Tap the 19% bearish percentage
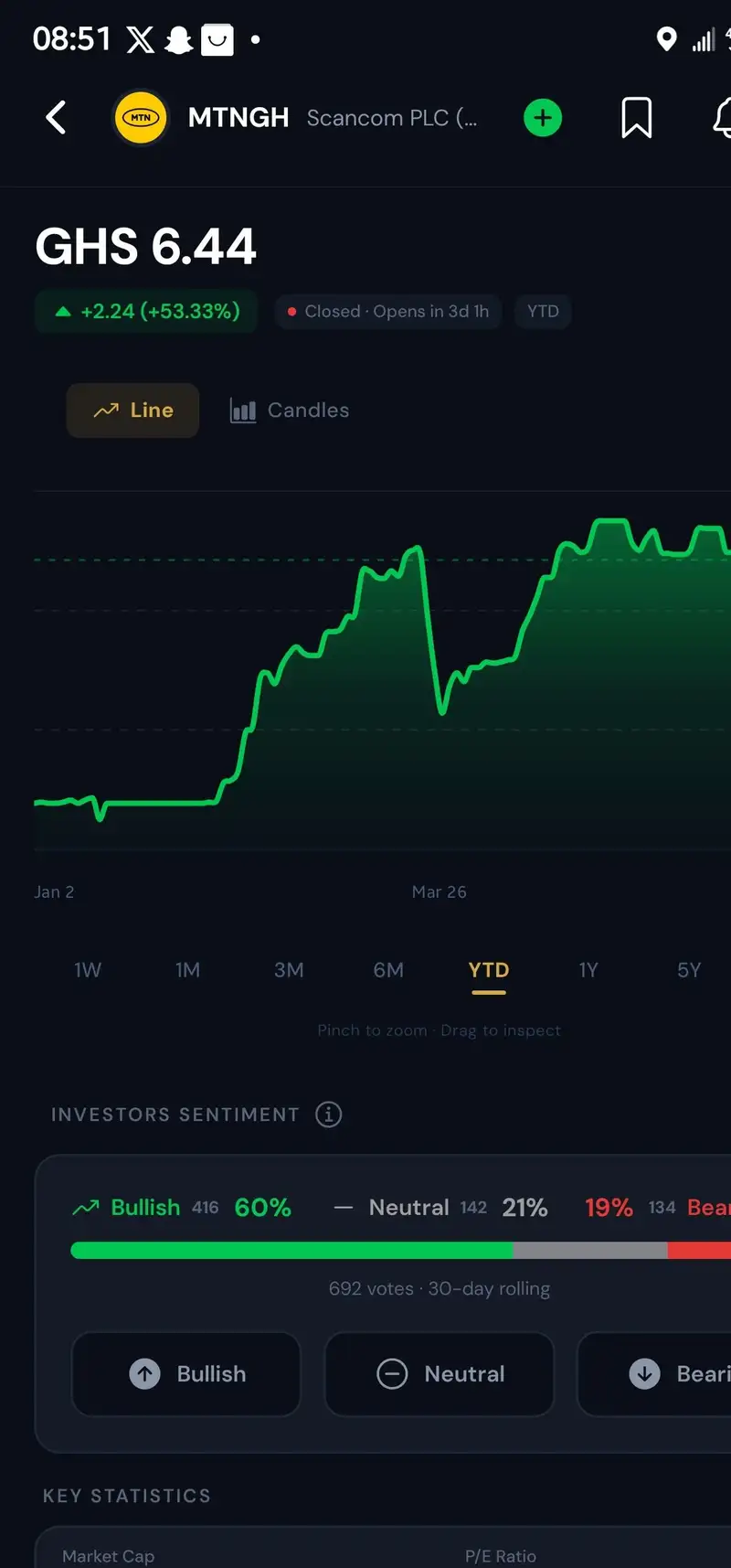This screenshot has height=1568, width=731. pyautogui.click(x=609, y=1208)
